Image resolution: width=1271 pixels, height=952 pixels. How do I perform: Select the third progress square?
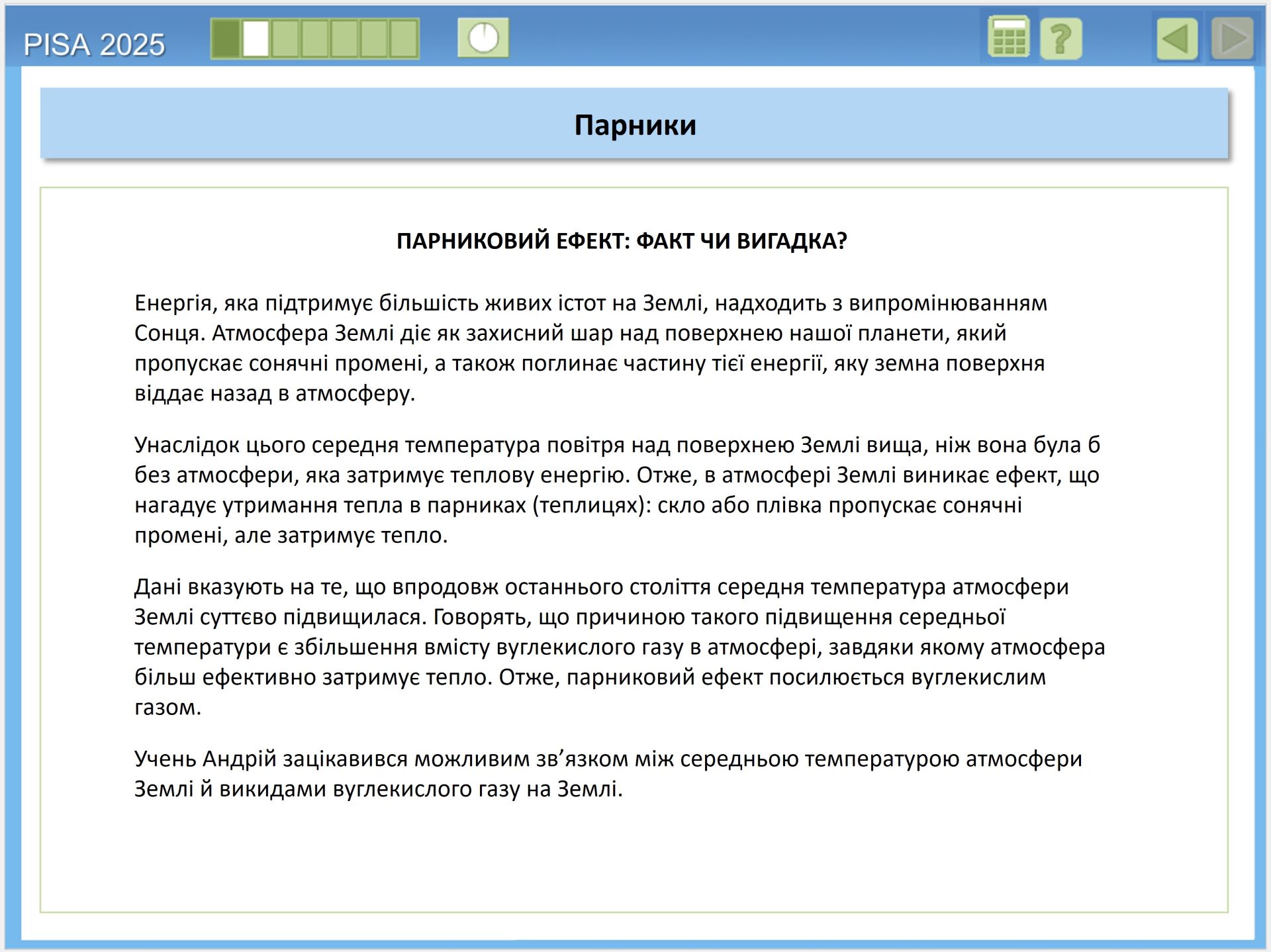pos(285,38)
